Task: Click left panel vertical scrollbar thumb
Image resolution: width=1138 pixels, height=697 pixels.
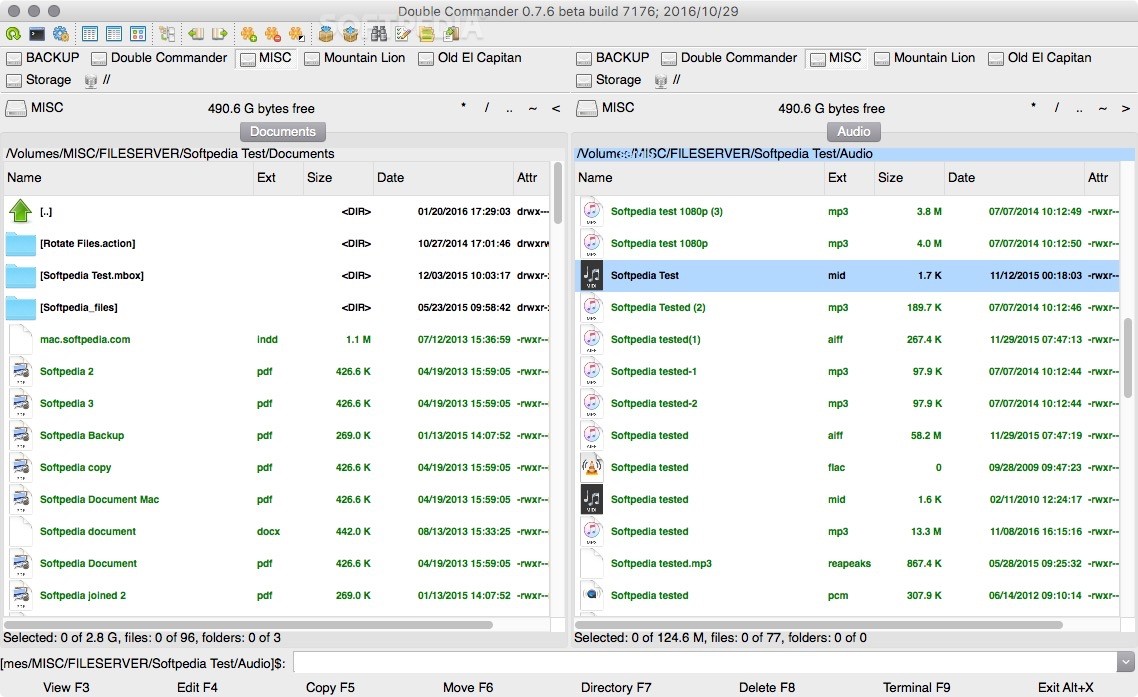Action: click(x=557, y=192)
